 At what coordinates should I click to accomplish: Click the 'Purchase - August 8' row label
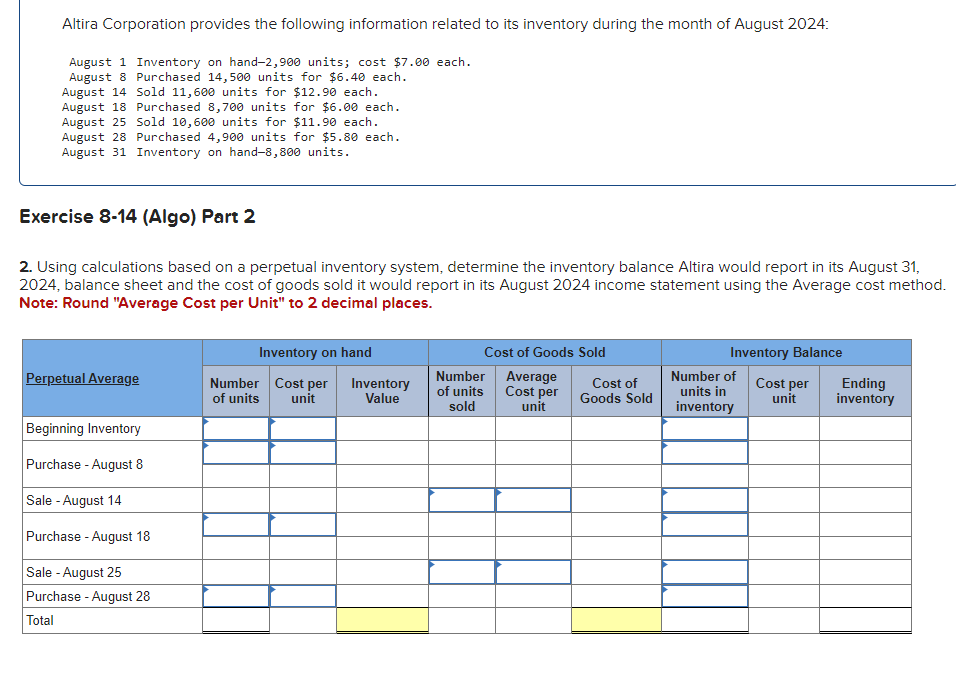[x=84, y=465]
